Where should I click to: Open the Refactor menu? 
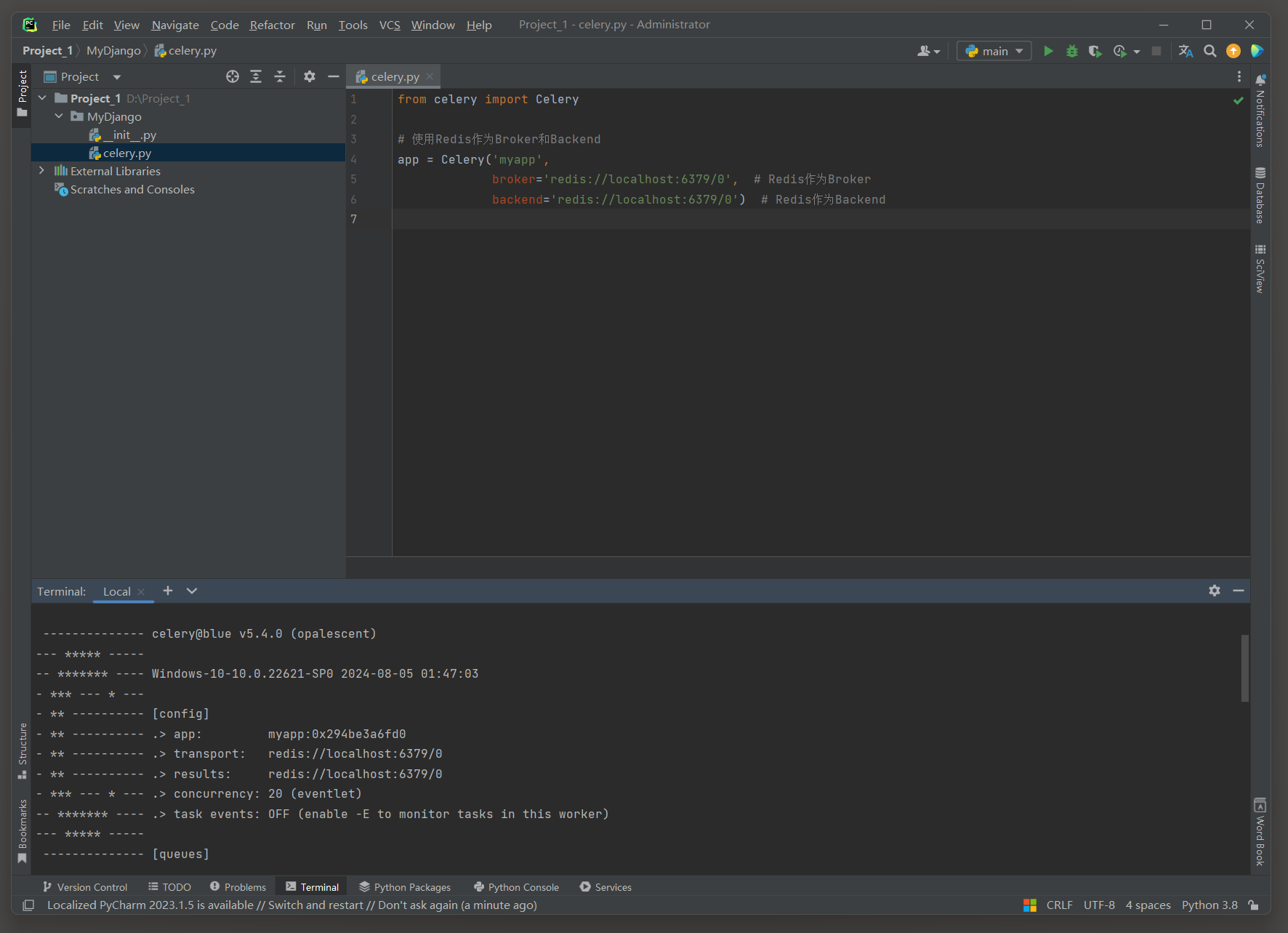pyautogui.click(x=273, y=25)
